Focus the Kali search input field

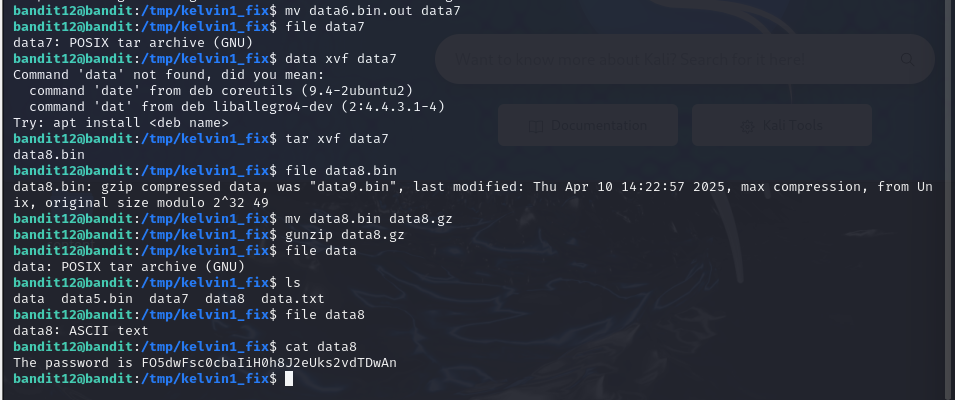coord(685,59)
